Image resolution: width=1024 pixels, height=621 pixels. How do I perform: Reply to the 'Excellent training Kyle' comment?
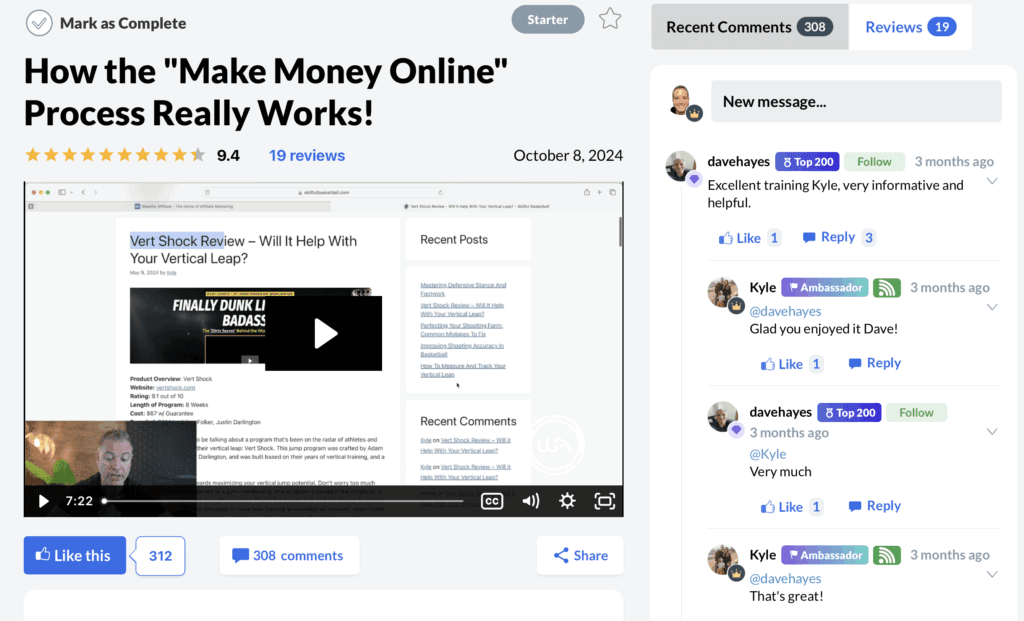click(829, 237)
